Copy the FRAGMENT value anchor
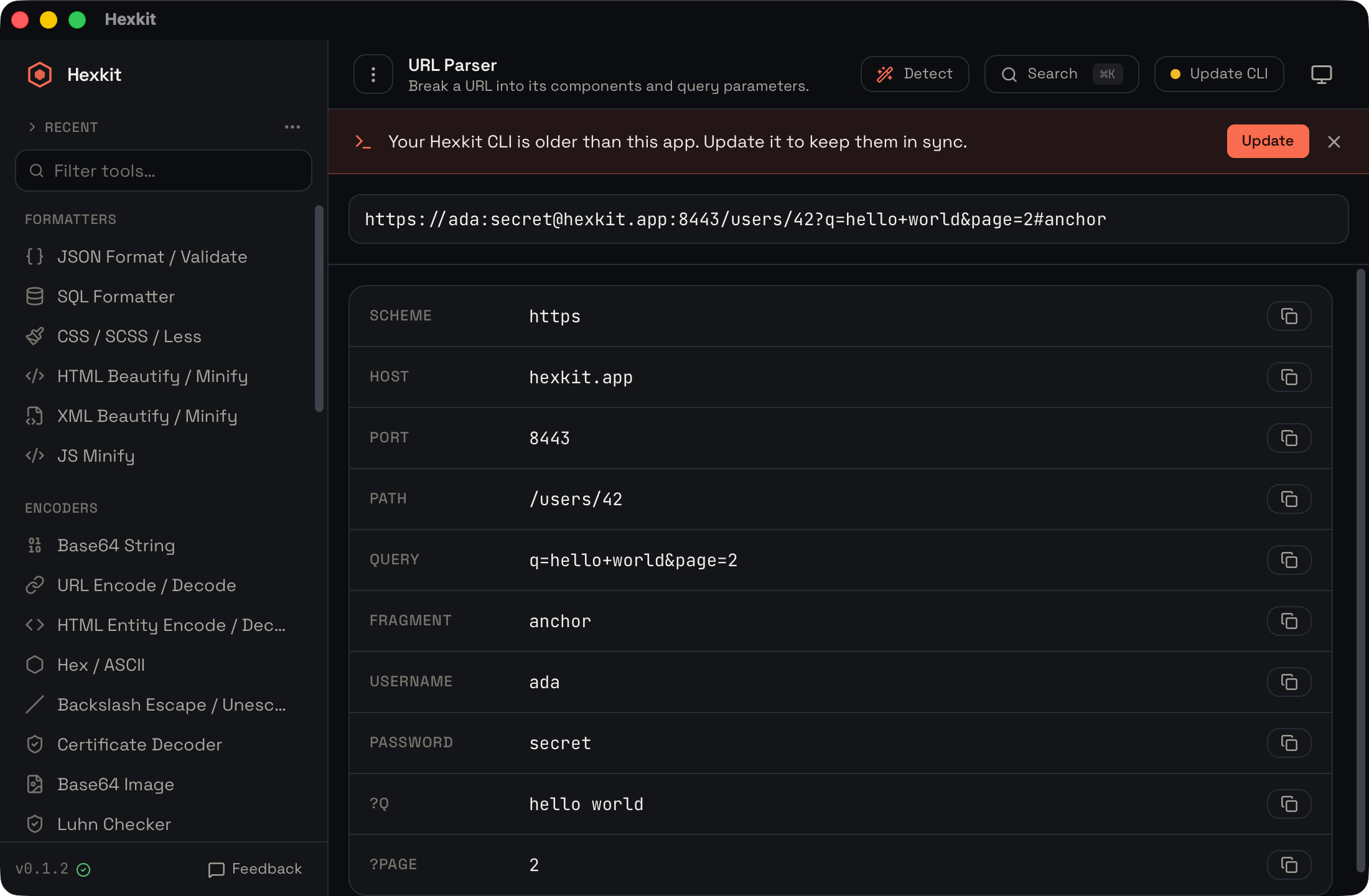The height and width of the screenshot is (896, 1369). pos(1289,621)
